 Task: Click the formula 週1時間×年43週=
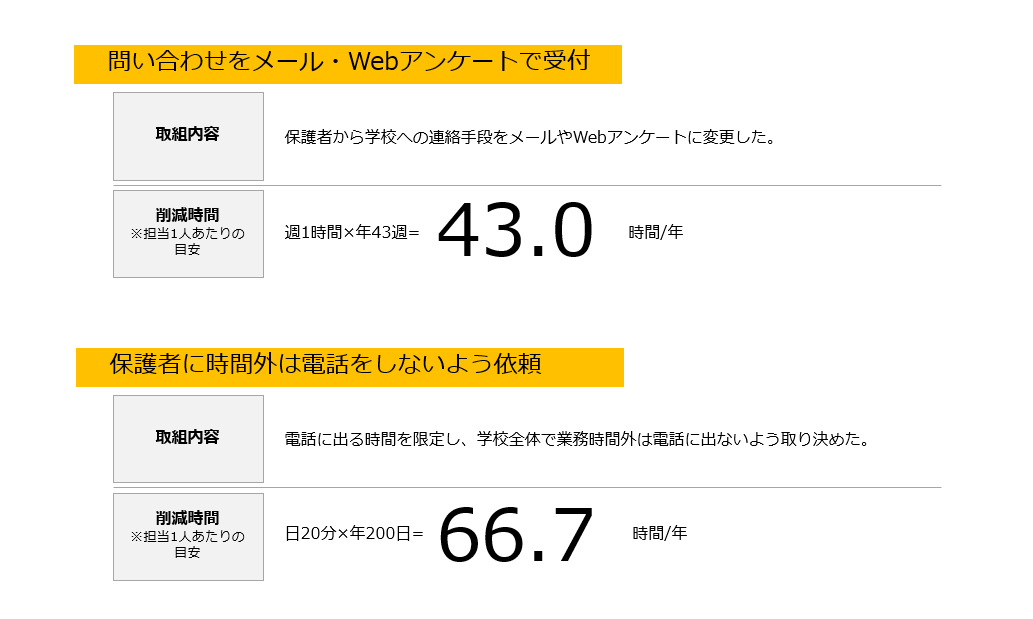352,233
